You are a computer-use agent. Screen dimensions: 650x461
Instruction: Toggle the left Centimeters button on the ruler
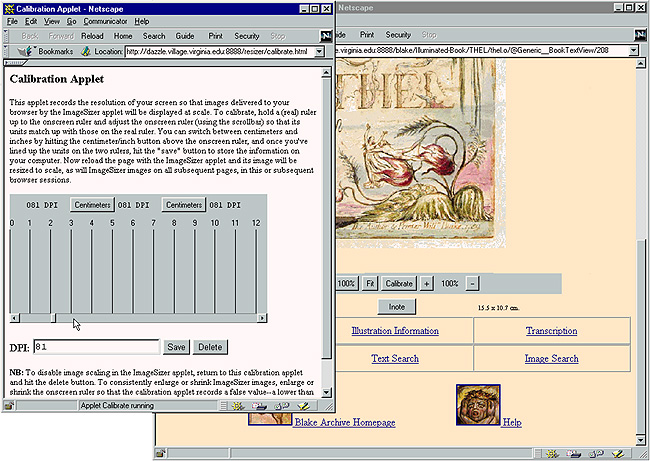tap(92, 205)
